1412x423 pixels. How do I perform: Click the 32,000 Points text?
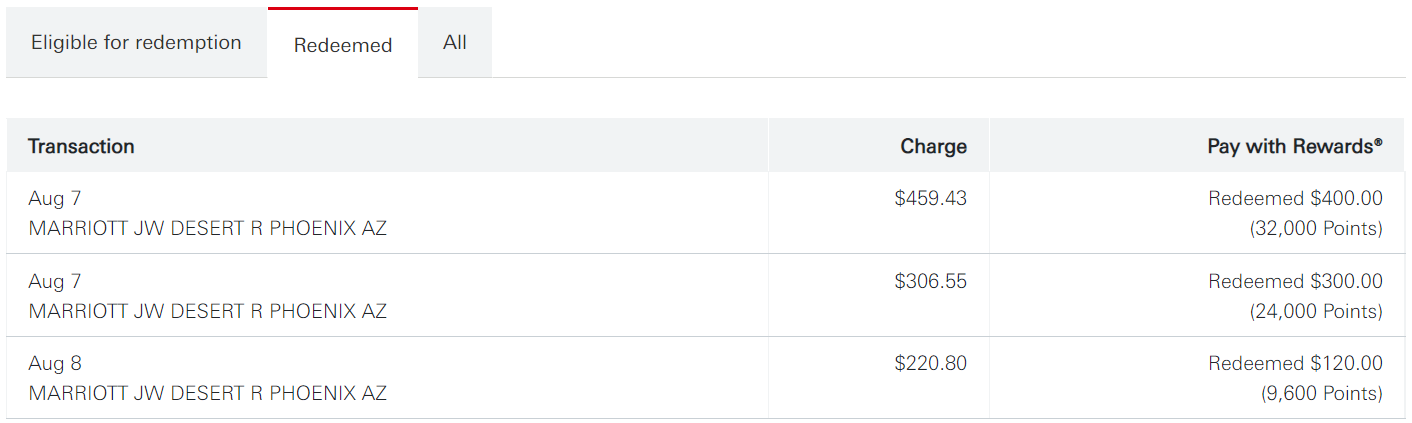point(1316,229)
